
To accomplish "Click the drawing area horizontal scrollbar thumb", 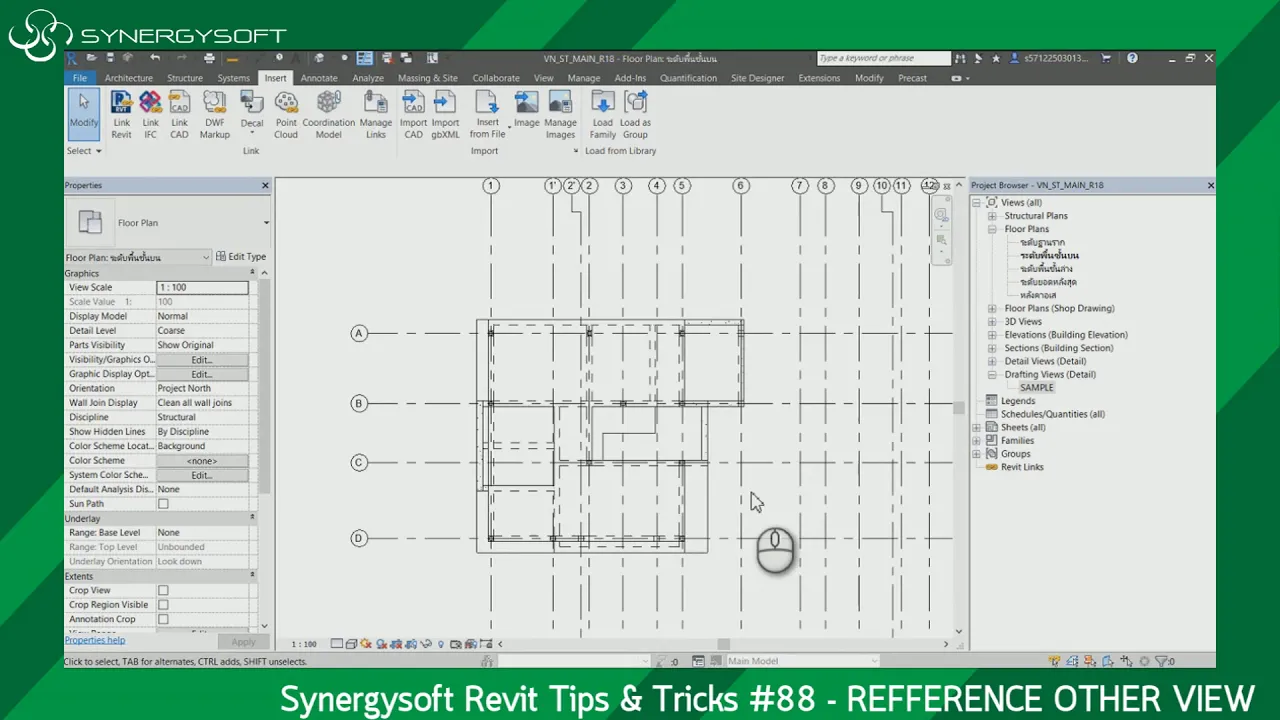I will (723, 644).
